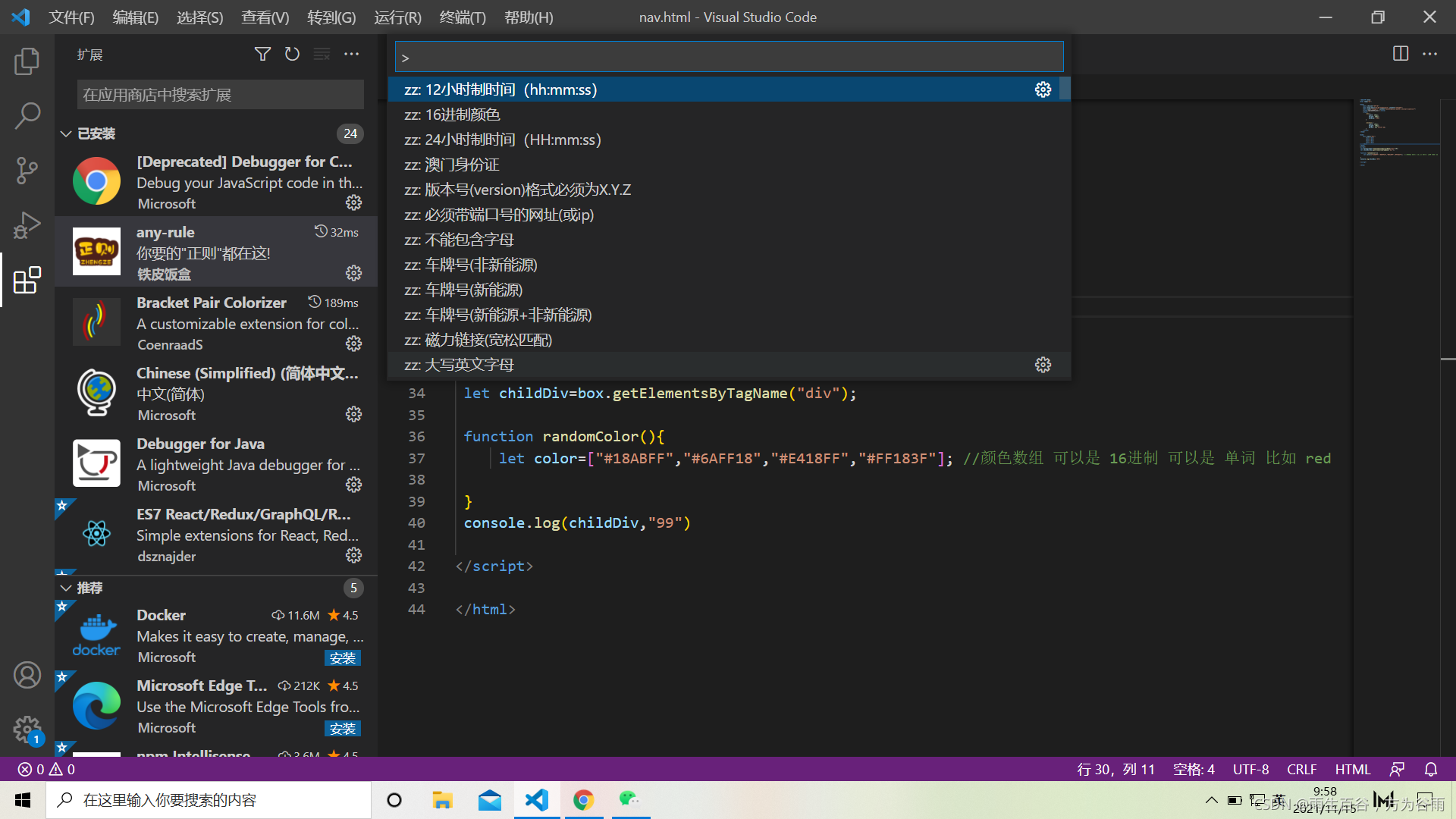1456x819 pixels.
Task: Open the 帮助(H) menu
Action: coord(529,17)
